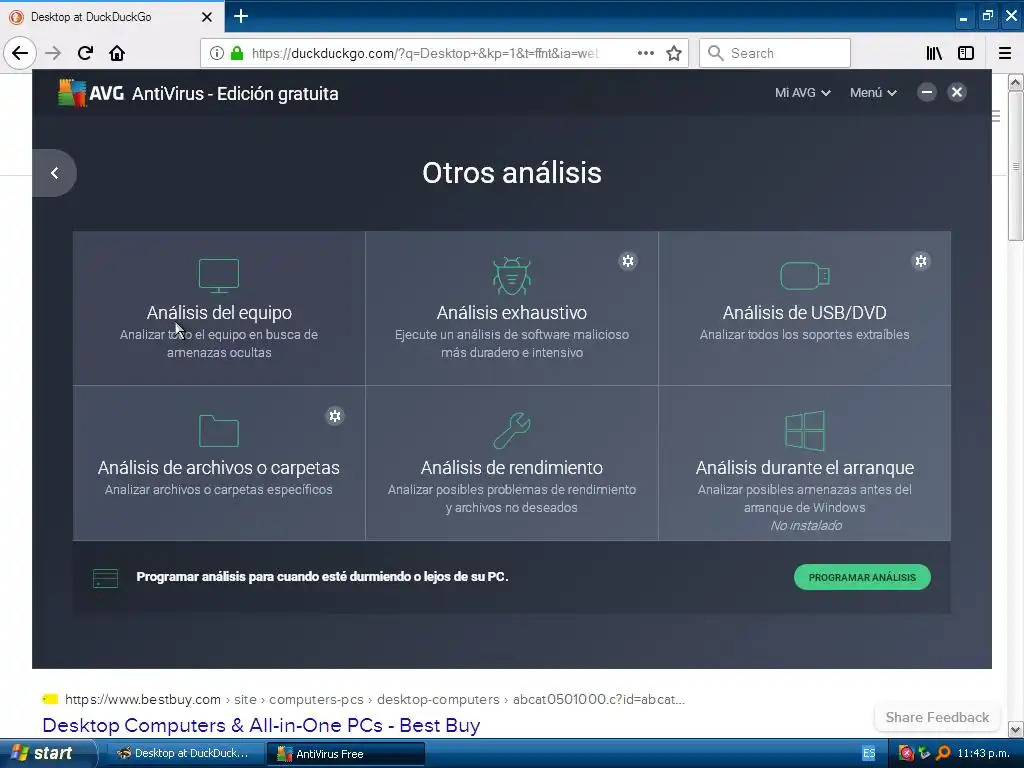Click Firefox back navigation button
Viewport: 1024px width, 768px height.
tap(20, 53)
